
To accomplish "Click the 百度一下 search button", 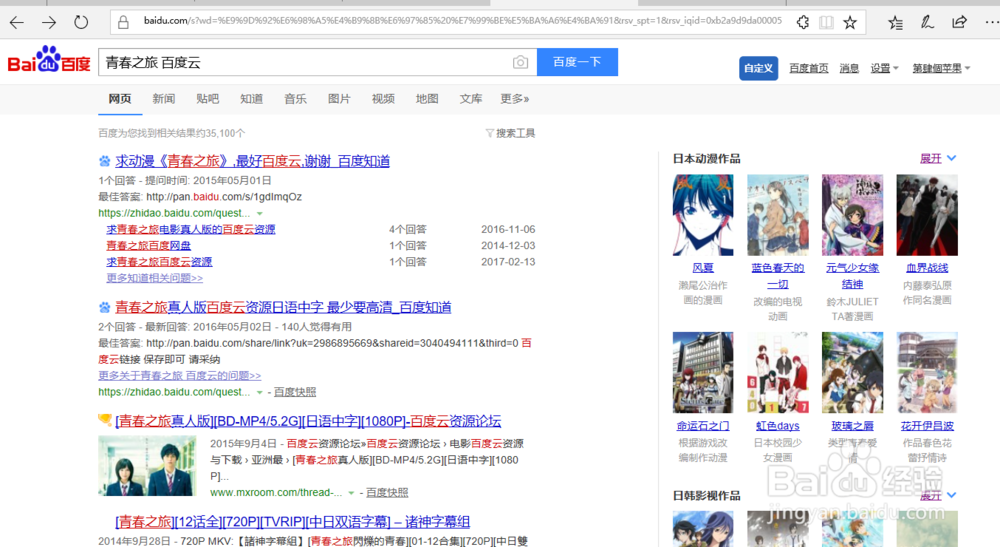I will (577, 62).
